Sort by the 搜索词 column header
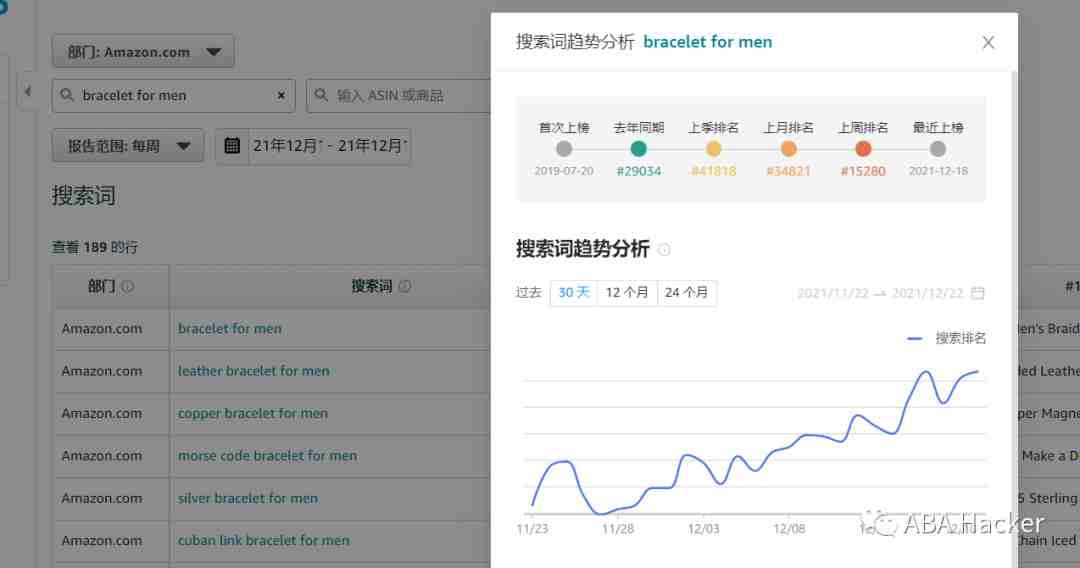Screen dimensions: 1080x568 [x=372, y=286]
